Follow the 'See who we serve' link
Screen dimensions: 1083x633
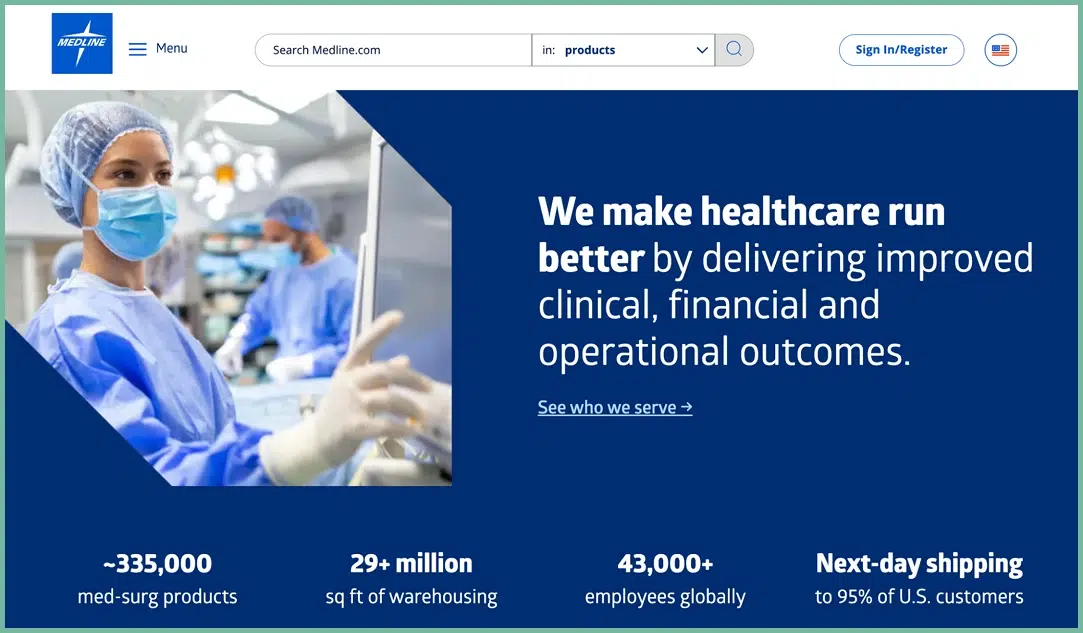pos(614,407)
